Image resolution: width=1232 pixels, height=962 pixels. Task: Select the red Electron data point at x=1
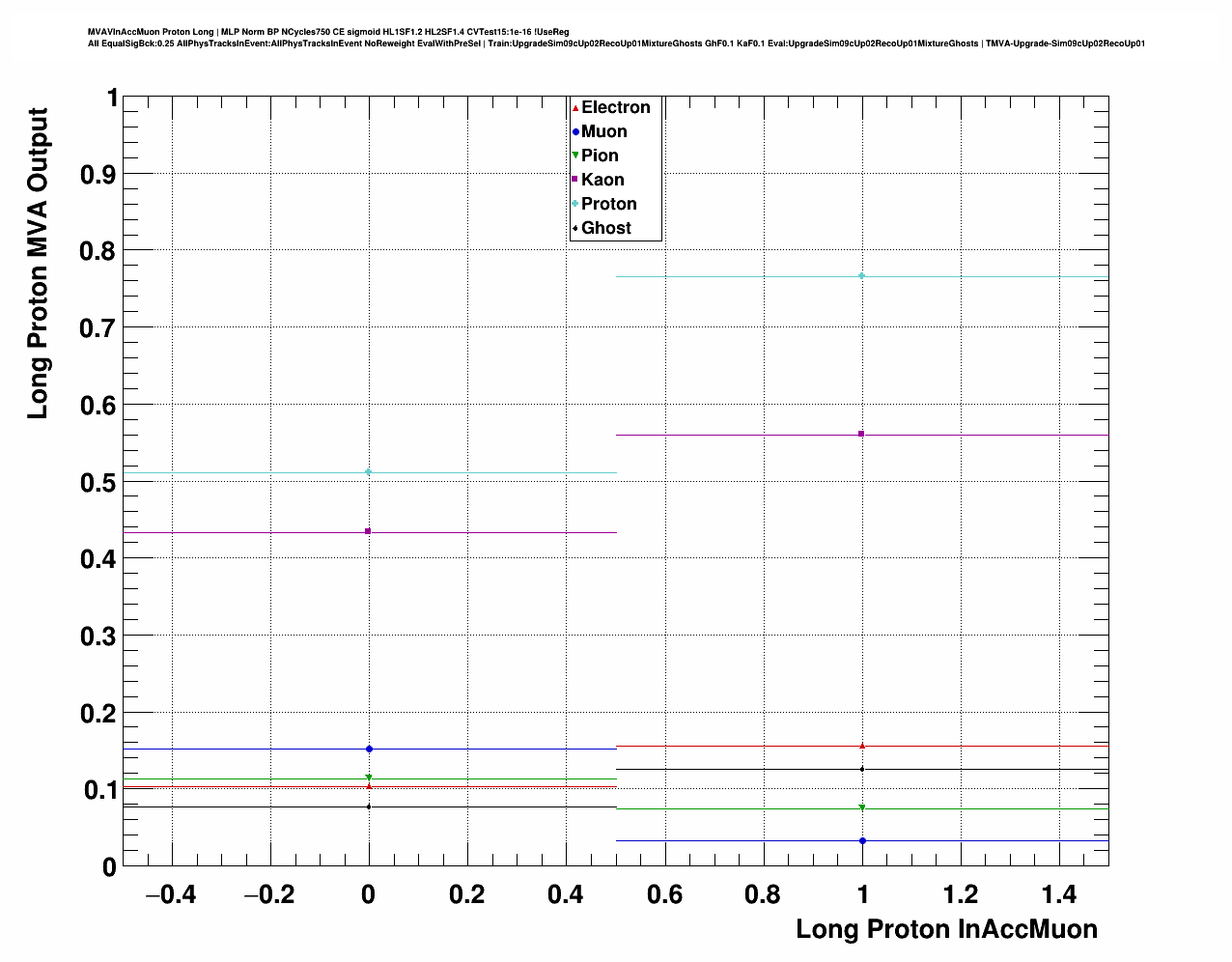tap(862, 746)
